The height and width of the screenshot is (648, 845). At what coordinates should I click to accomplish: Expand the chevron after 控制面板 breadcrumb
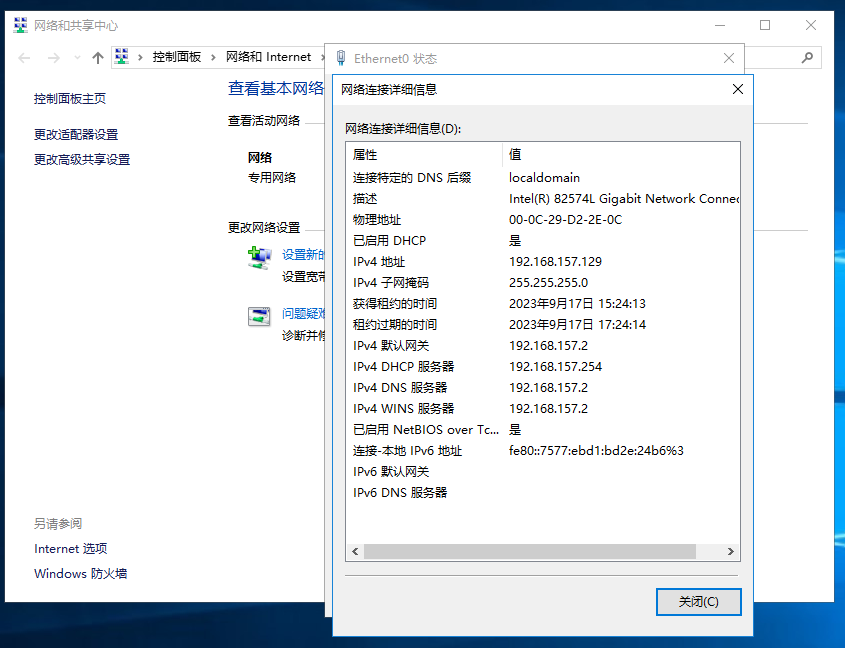click(x=213, y=57)
